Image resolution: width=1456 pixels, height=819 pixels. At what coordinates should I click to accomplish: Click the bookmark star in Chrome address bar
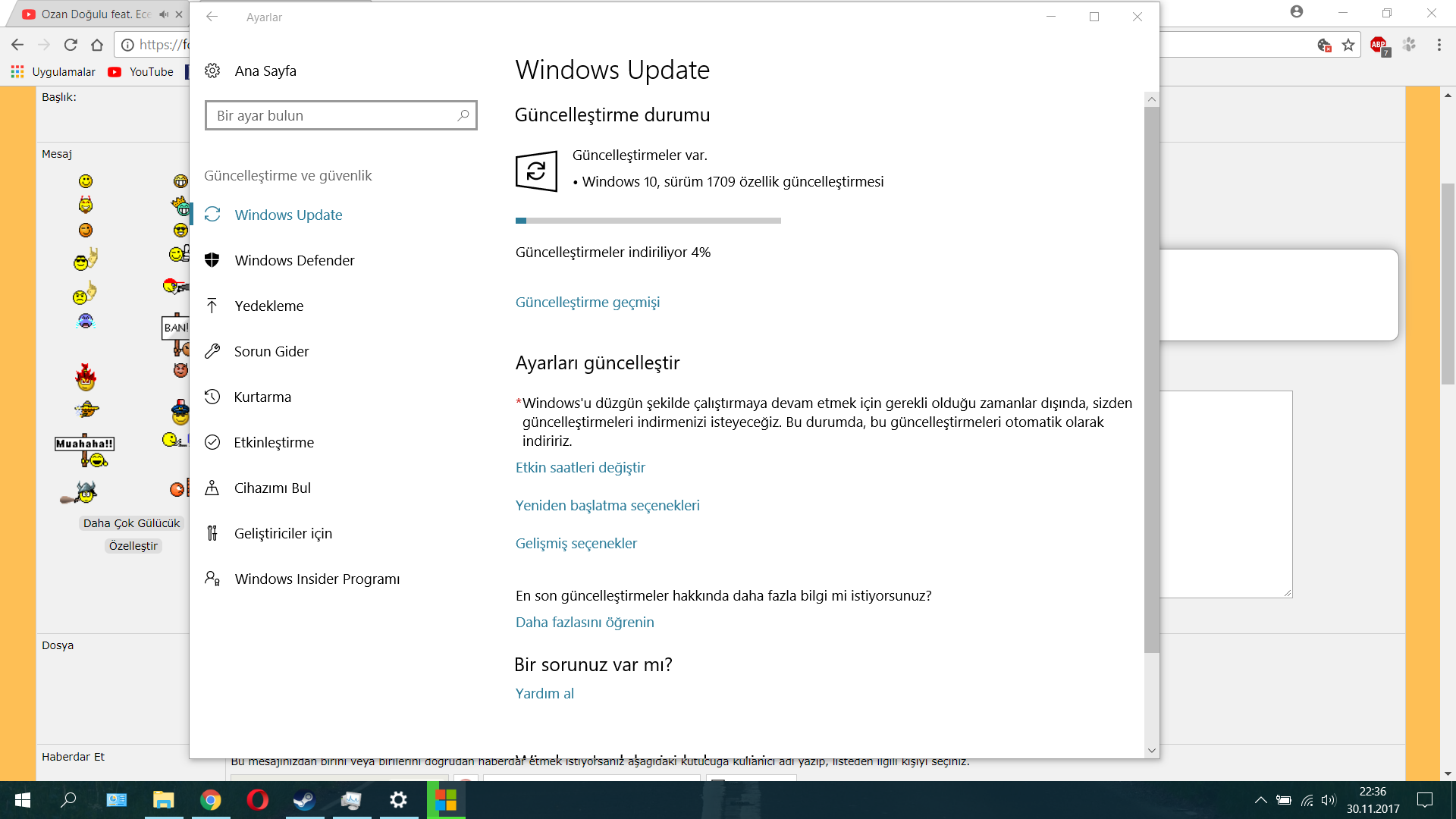[1348, 45]
